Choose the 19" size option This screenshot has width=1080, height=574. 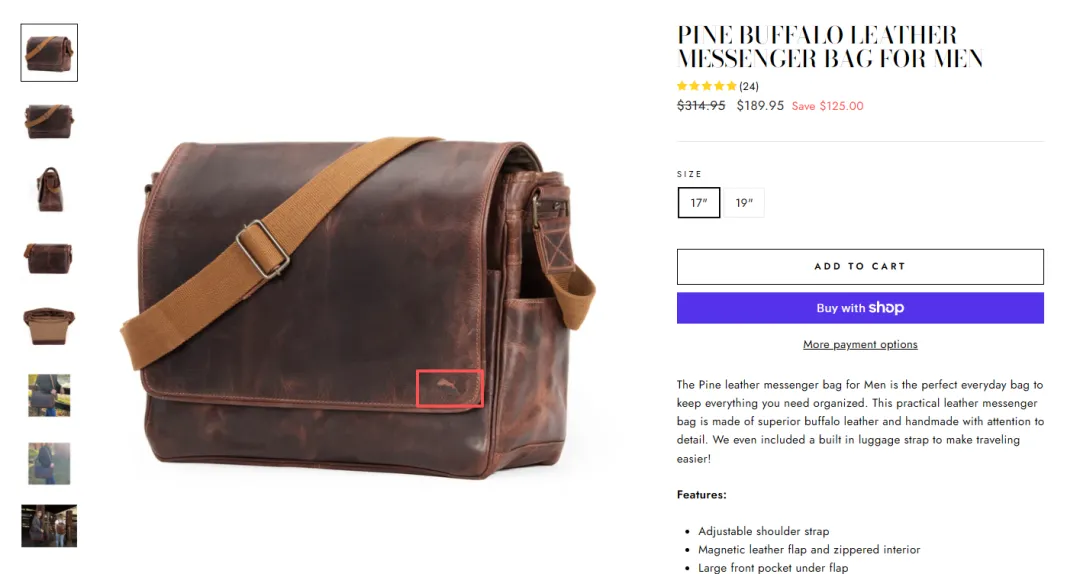(744, 203)
